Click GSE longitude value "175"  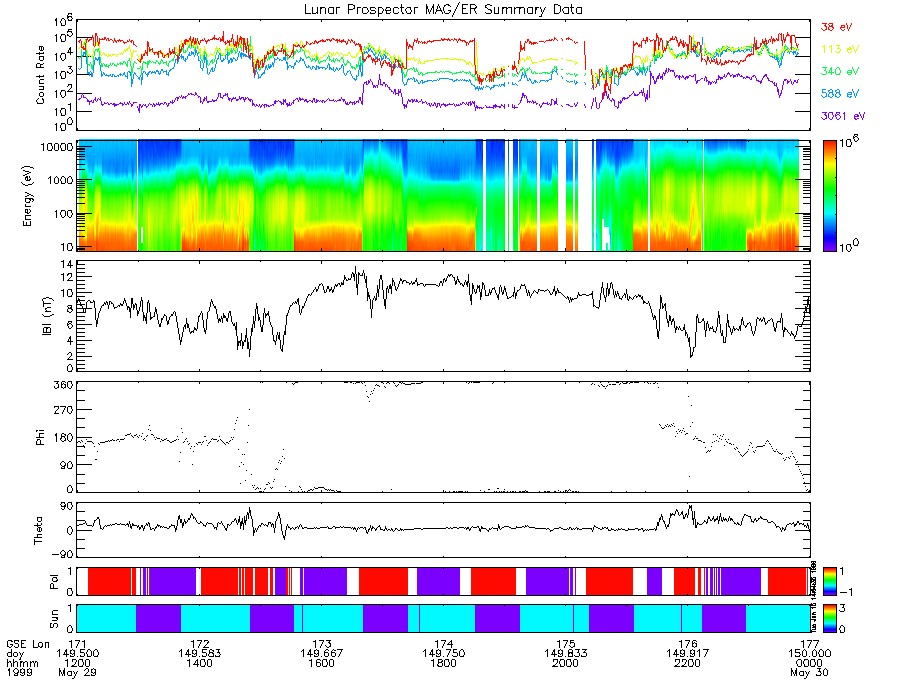click(565, 644)
